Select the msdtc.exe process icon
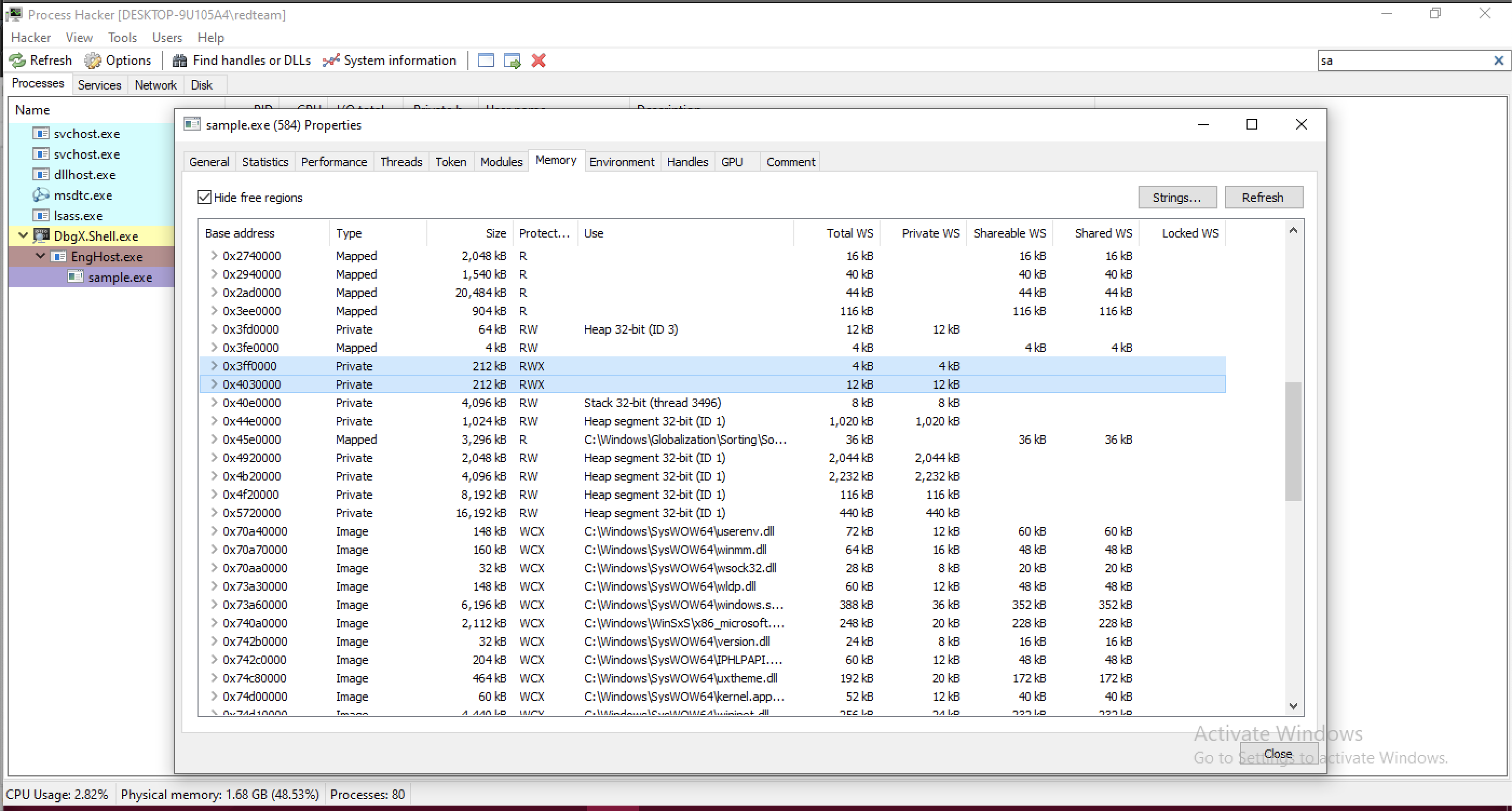Image resolution: width=1512 pixels, height=811 pixels. (40, 195)
